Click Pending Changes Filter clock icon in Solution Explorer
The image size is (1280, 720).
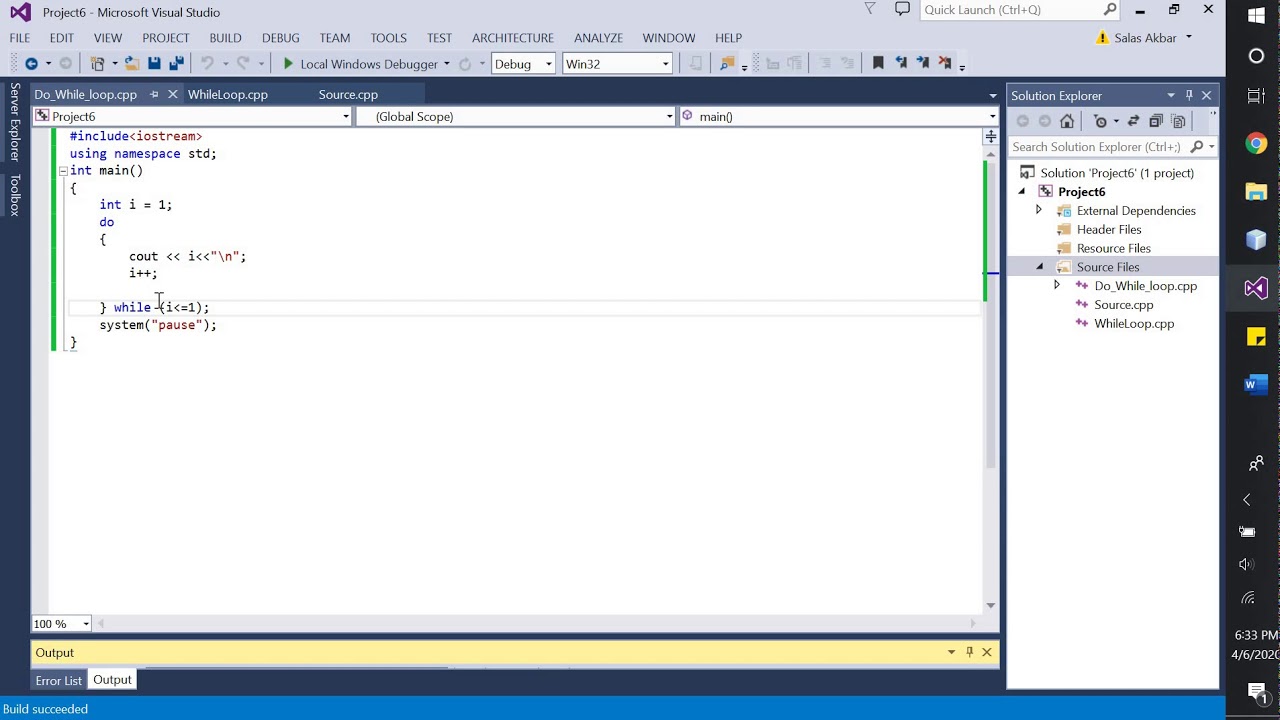[1101, 121]
